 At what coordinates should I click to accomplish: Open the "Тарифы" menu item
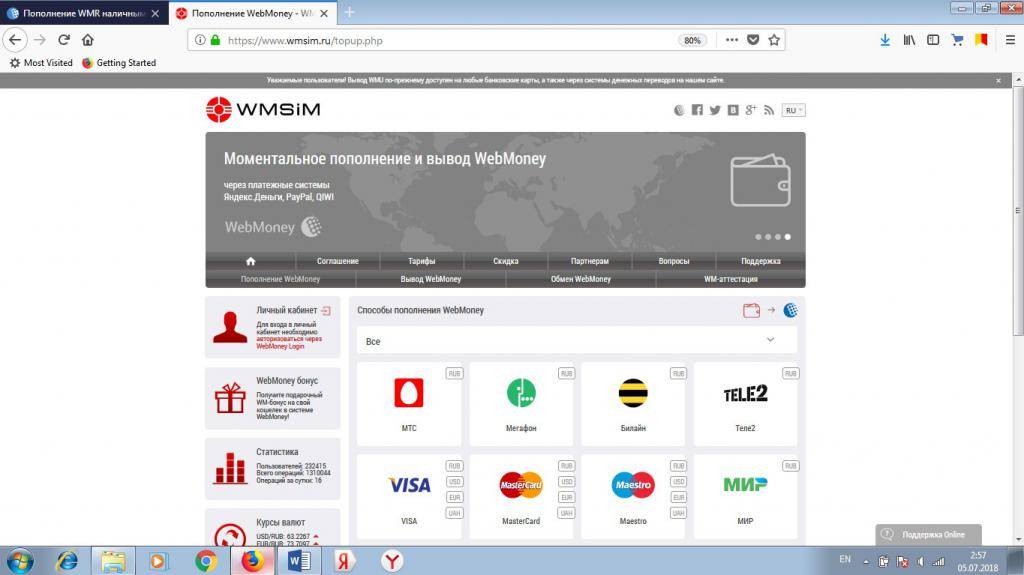(422, 261)
